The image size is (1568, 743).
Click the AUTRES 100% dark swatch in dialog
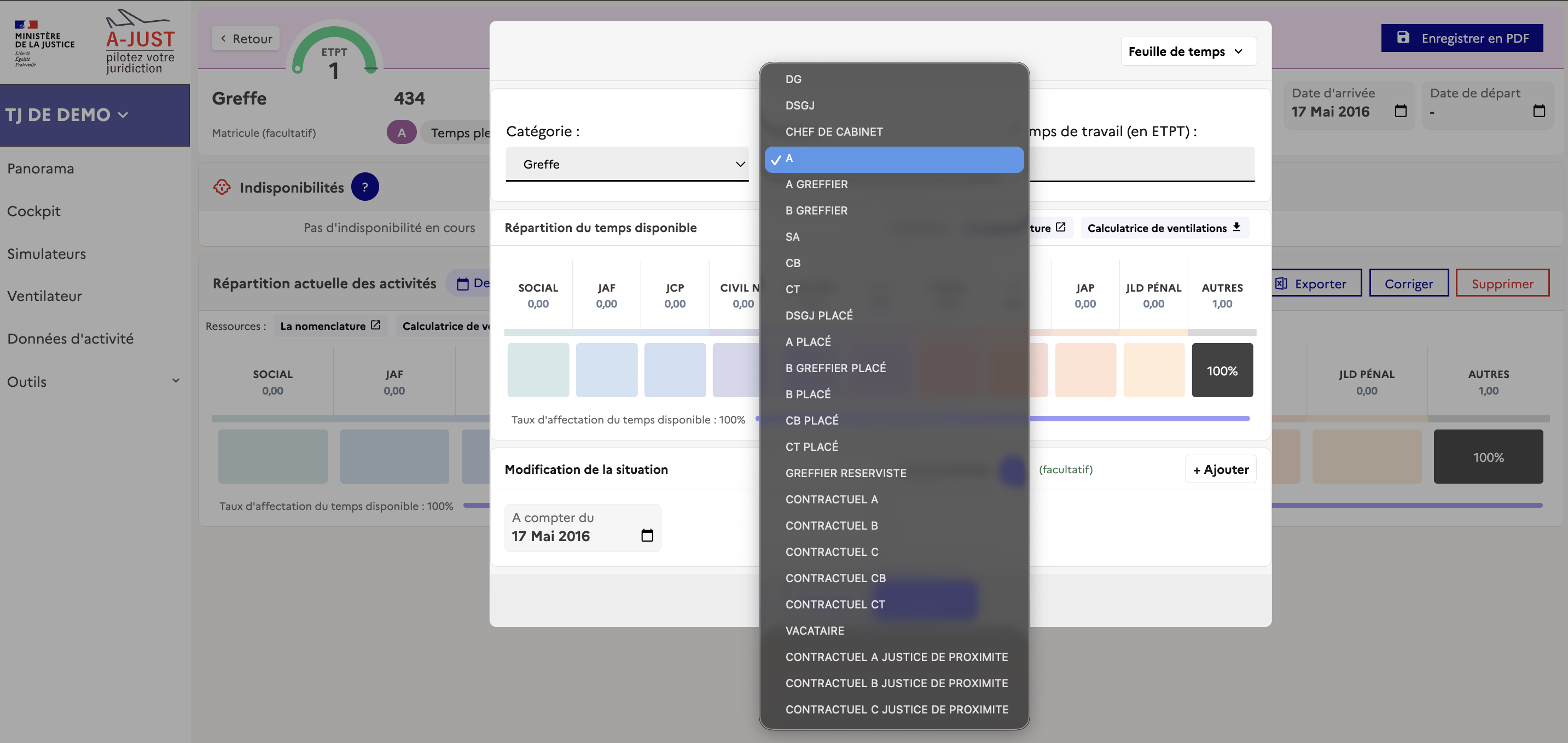(x=1222, y=370)
